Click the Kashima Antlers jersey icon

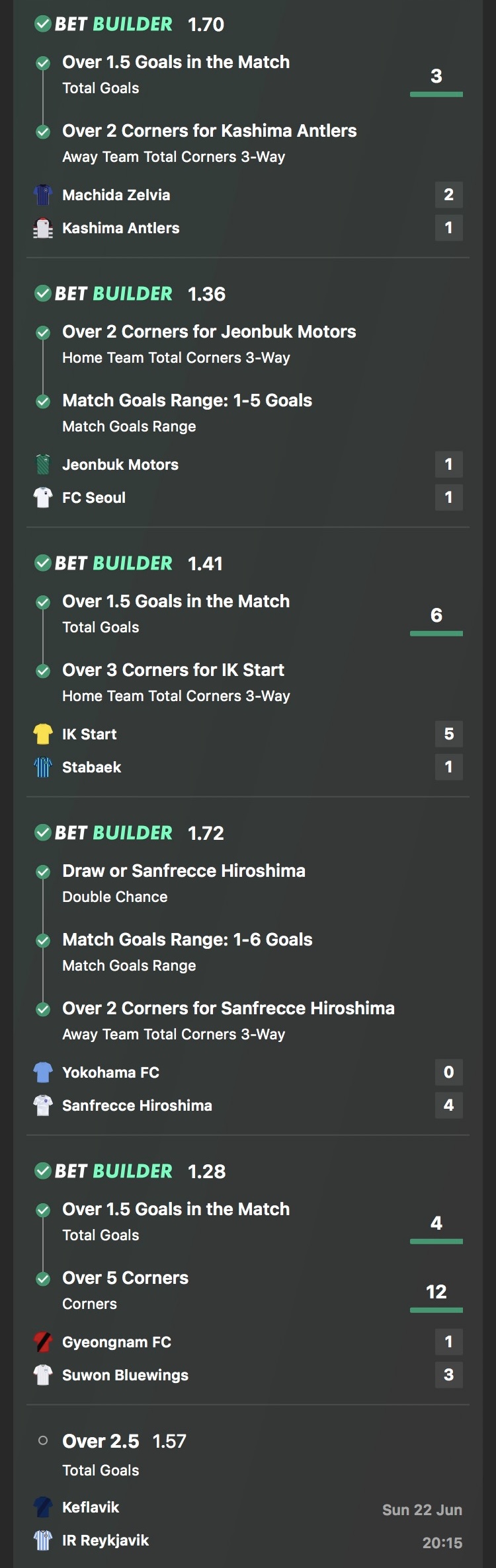43,228
